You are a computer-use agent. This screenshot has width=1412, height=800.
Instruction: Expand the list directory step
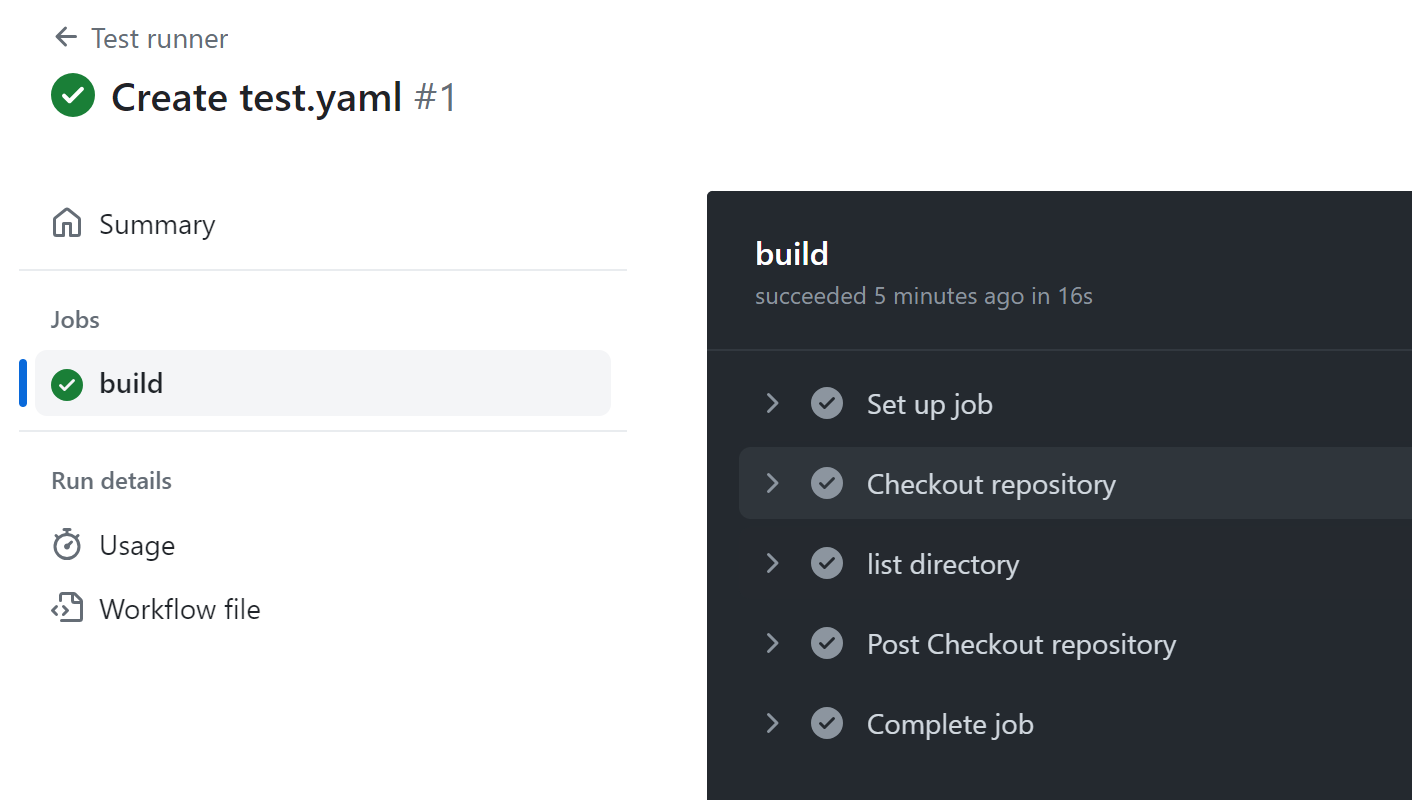point(772,564)
